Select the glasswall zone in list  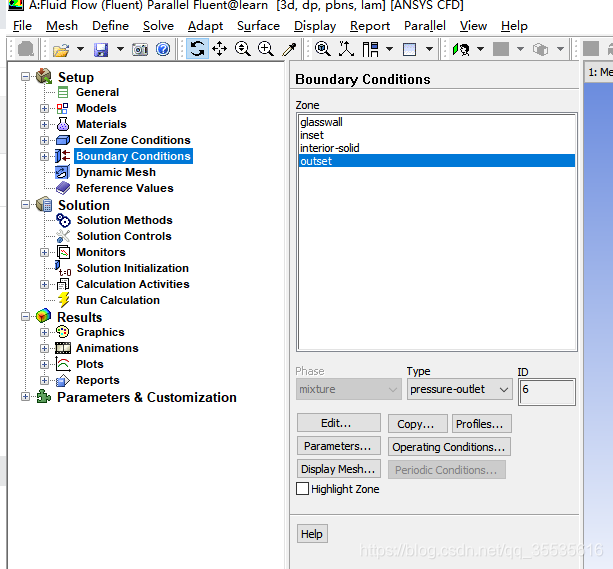437,122
